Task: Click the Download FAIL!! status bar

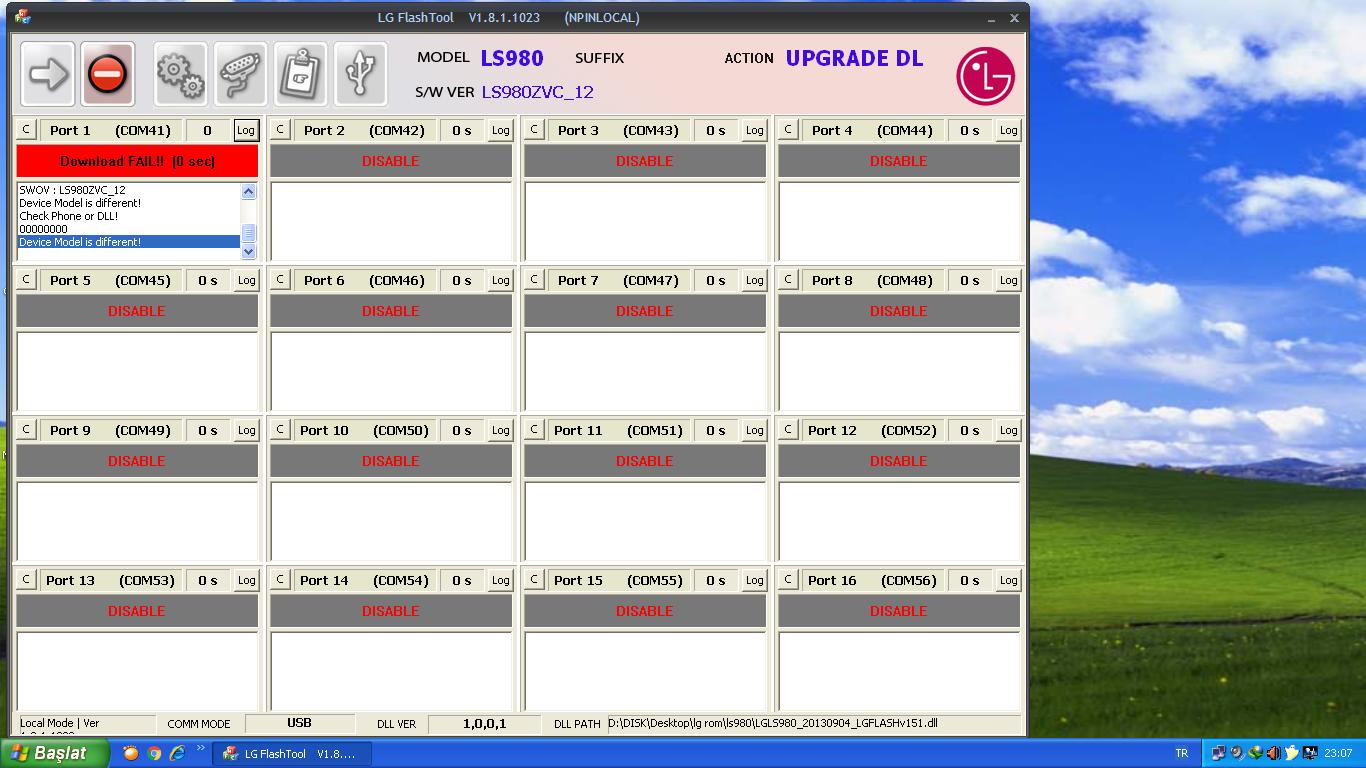Action: coord(137,161)
